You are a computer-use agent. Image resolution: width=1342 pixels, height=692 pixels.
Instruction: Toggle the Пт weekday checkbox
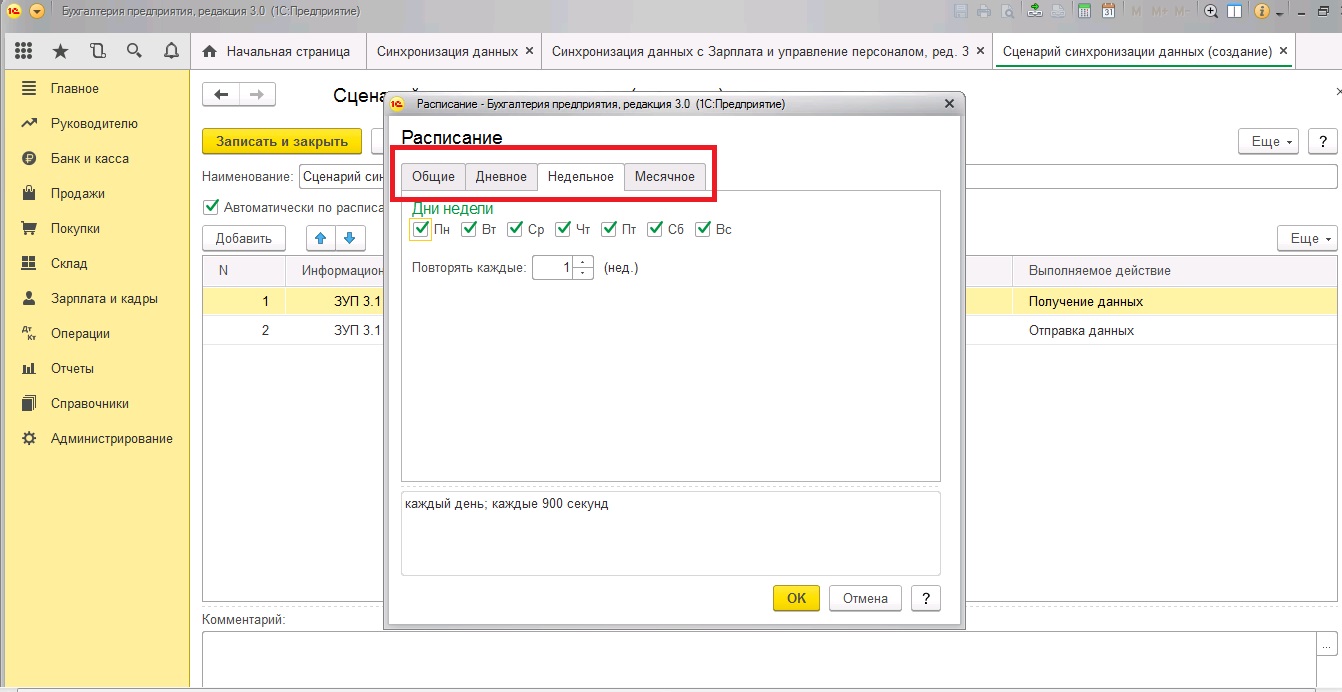pos(610,229)
